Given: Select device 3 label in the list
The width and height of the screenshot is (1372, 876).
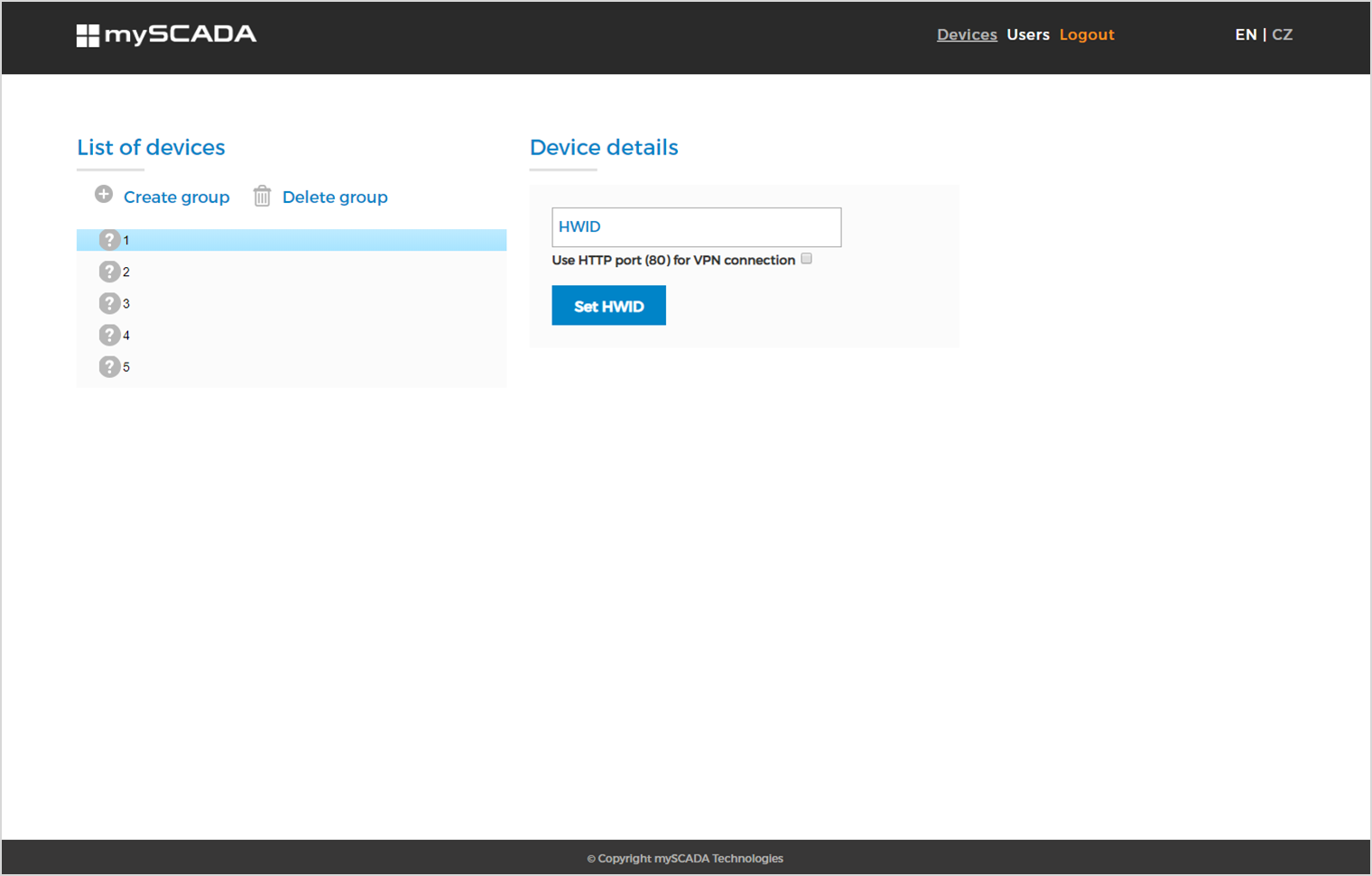Looking at the screenshot, I should click(126, 304).
